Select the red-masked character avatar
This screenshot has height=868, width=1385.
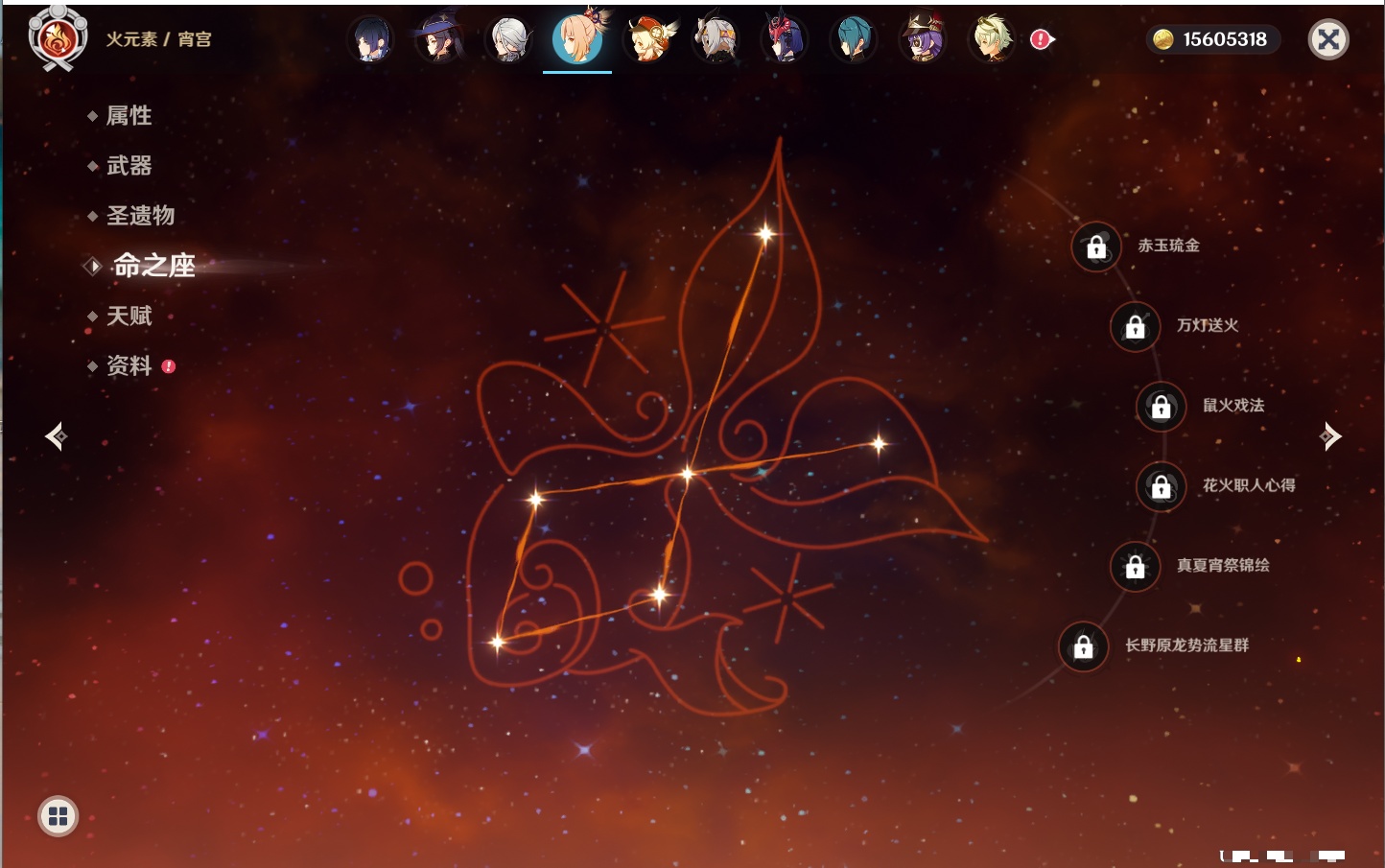(785, 39)
